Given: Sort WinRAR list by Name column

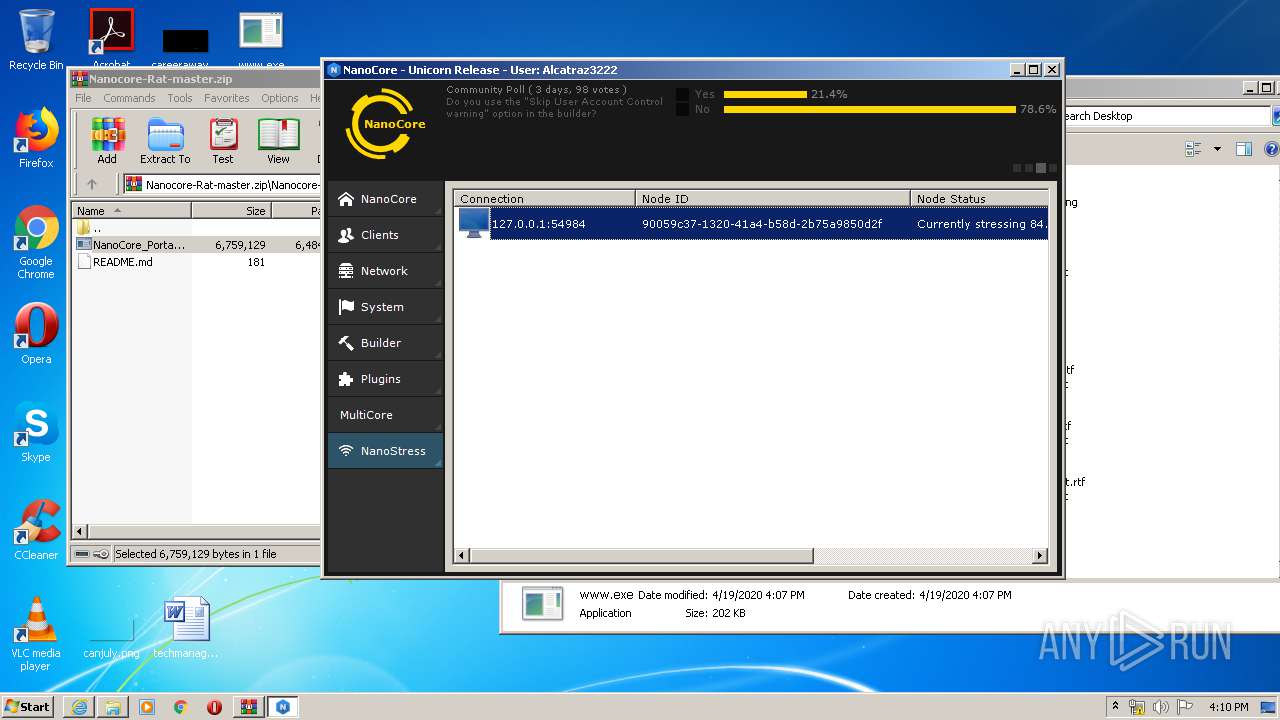Looking at the screenshot, I should tap(132, 211).
